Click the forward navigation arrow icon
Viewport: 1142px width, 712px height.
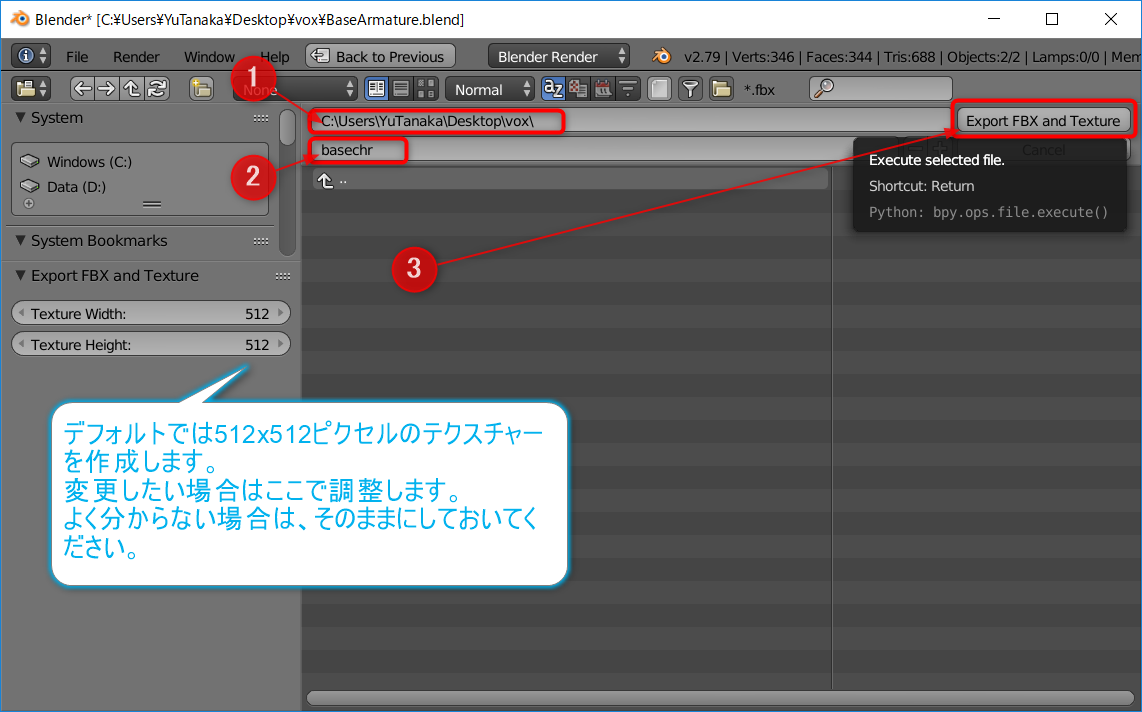click(x=107, y=89)
